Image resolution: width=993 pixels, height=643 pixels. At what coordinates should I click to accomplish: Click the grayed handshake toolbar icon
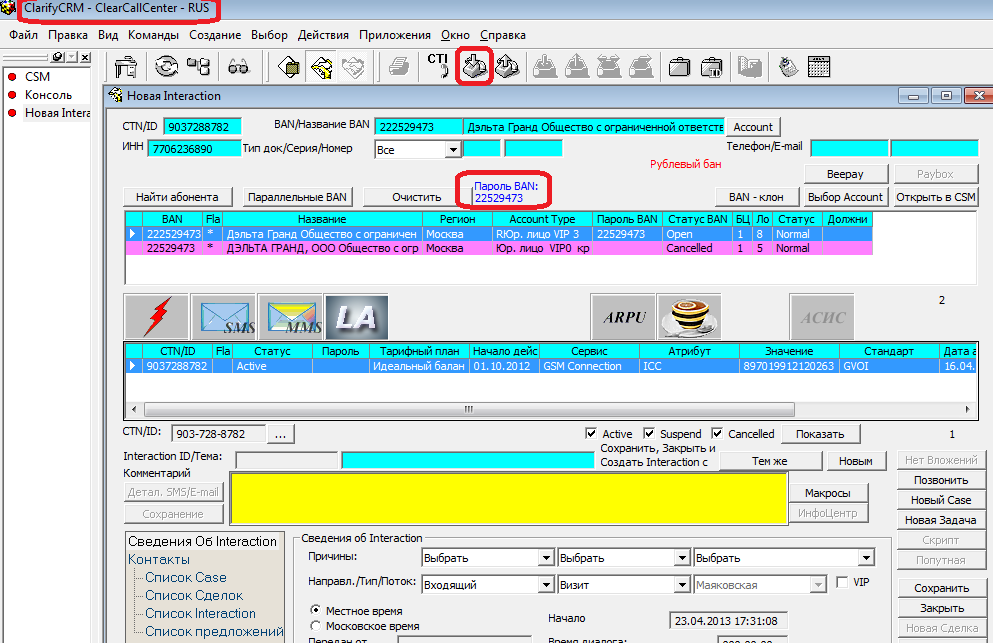[353, 67]
